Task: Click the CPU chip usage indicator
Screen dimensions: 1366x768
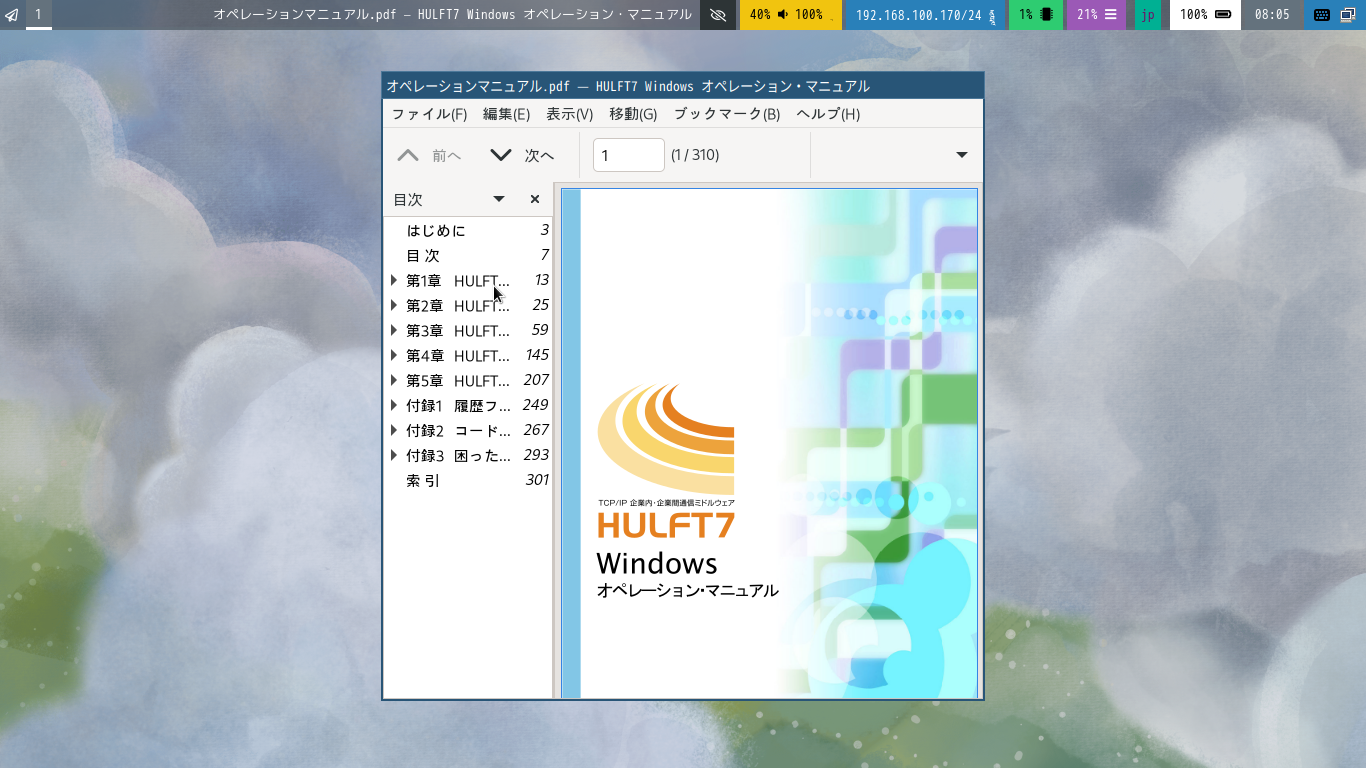Action: 1036,15
